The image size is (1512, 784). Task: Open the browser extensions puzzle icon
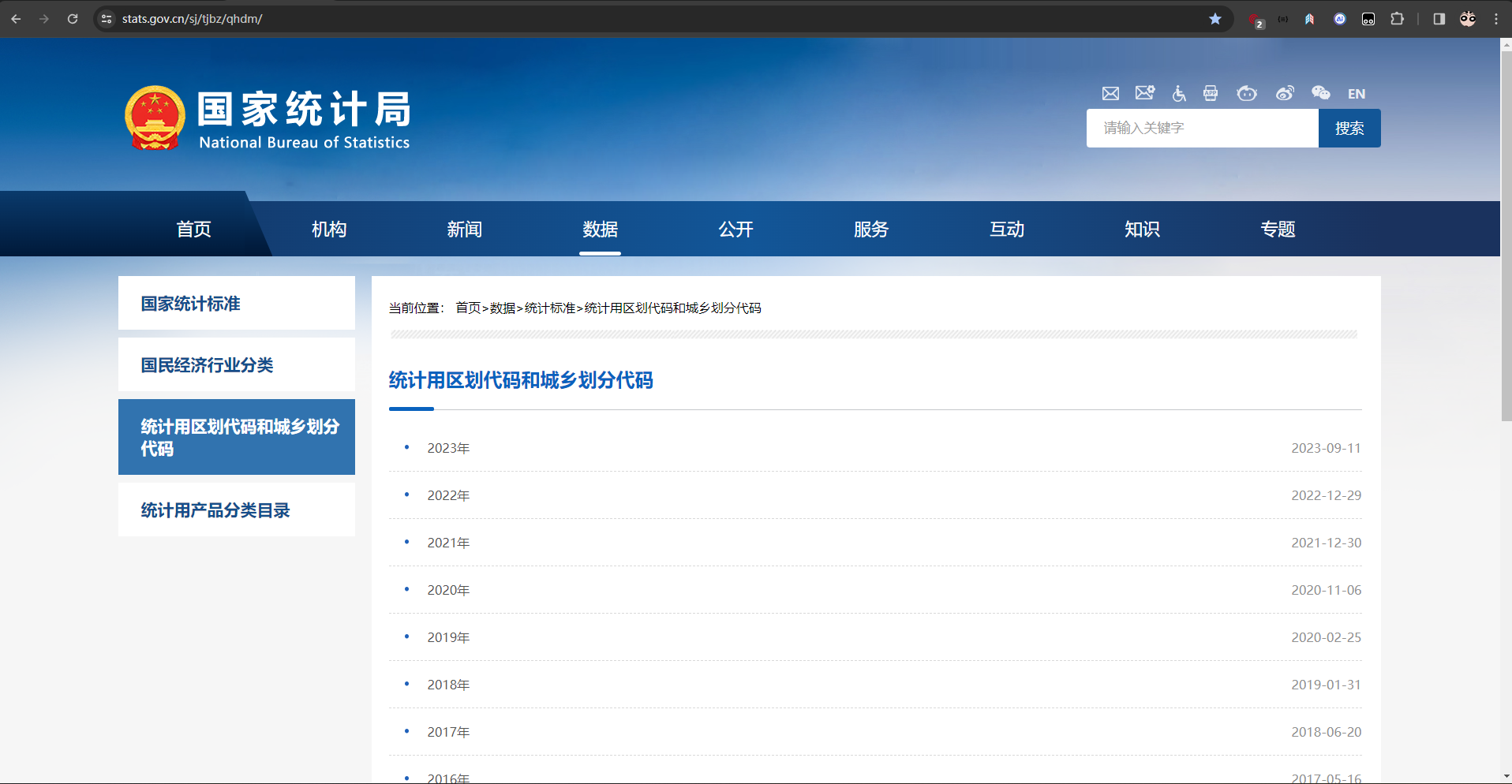click(1397, 19)
